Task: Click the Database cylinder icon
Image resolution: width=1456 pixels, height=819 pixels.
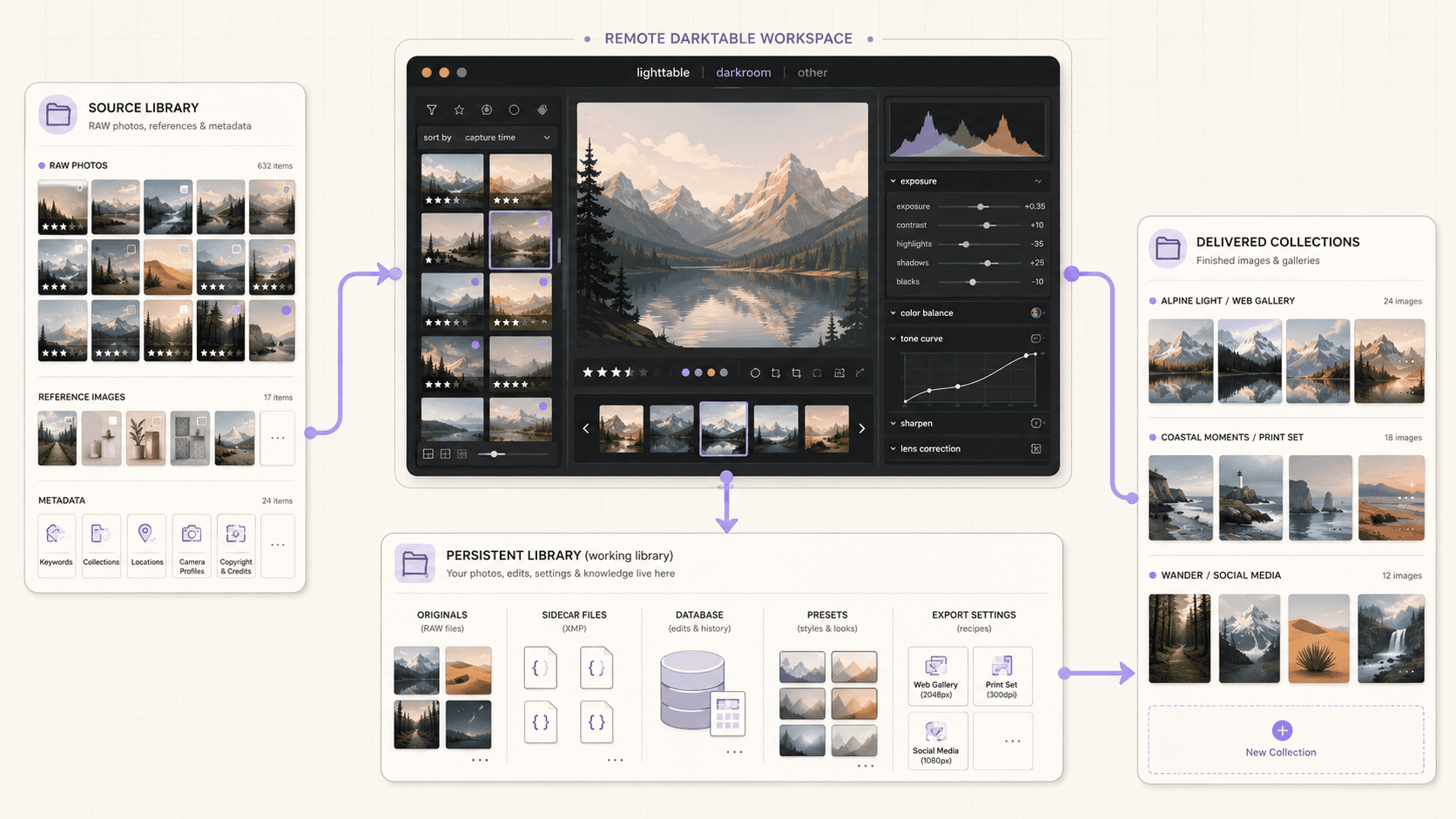Action: [693, 690]
